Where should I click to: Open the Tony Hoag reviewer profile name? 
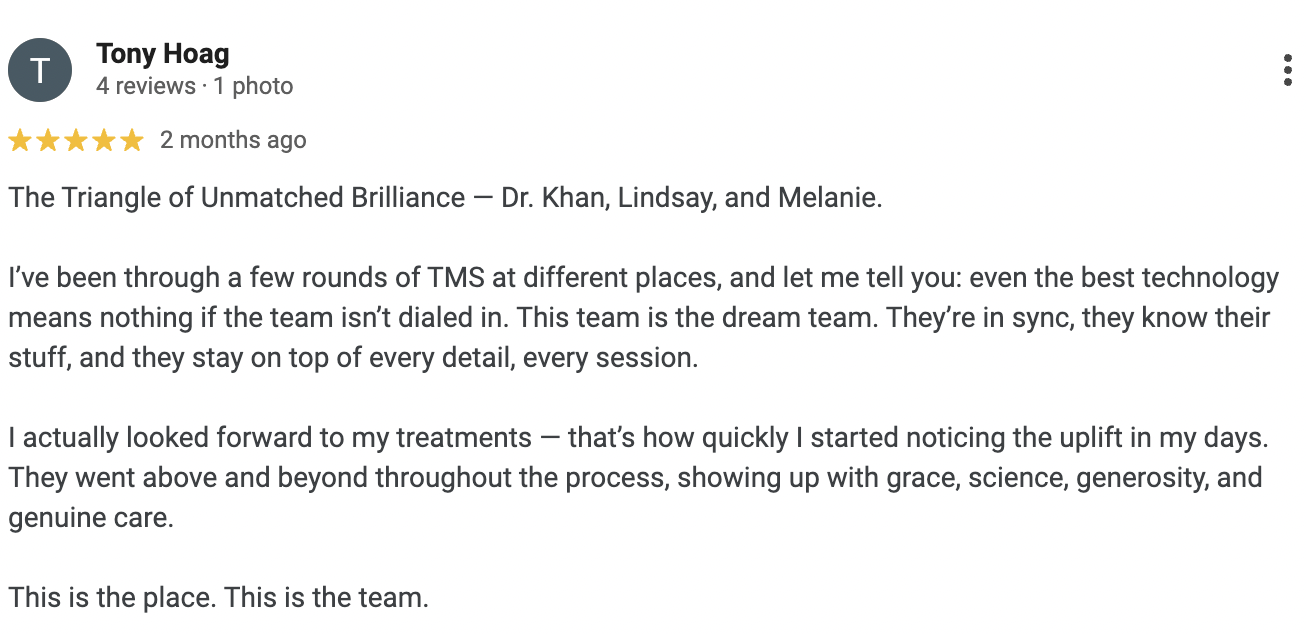[x=163, y=54]
